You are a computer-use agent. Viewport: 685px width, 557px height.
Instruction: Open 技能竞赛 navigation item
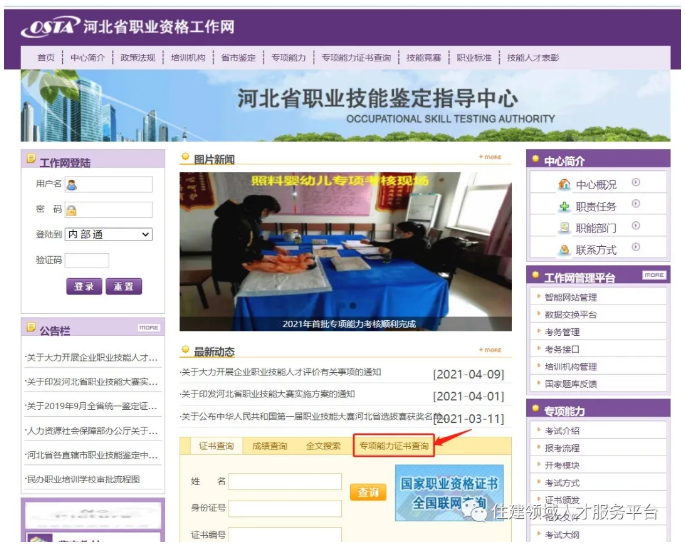point(424,58)
